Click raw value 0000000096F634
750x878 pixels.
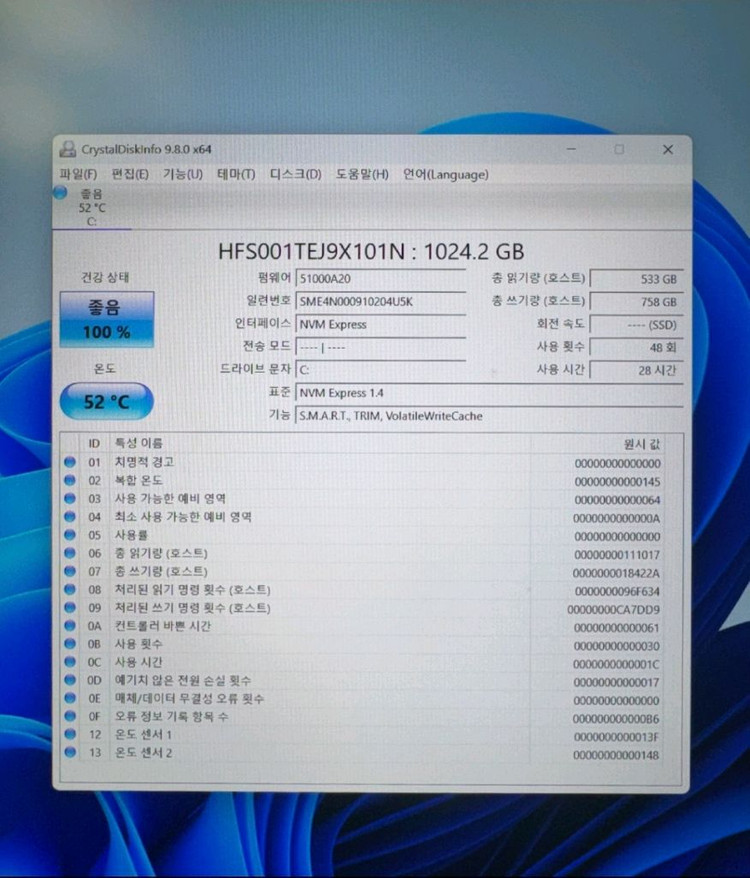(617, 591)
